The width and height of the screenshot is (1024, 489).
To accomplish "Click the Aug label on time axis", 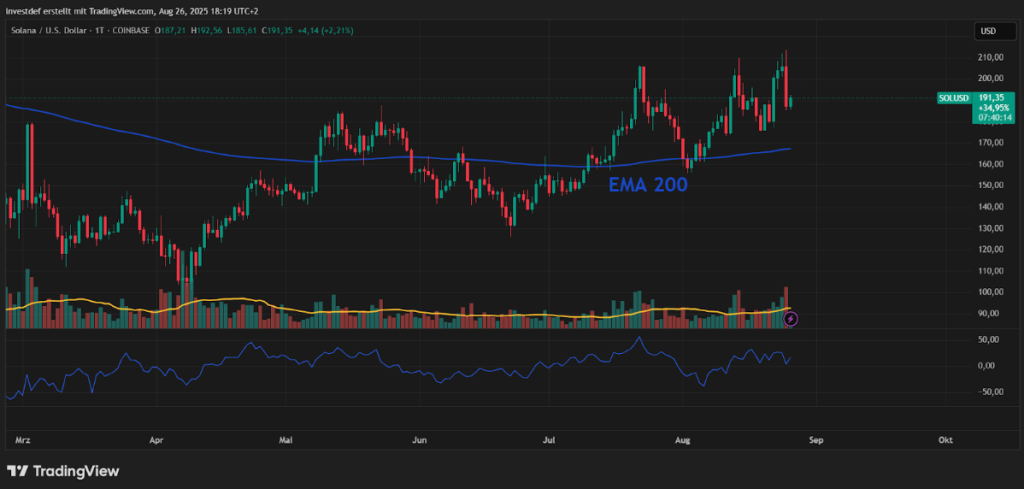I will point(683,439).
